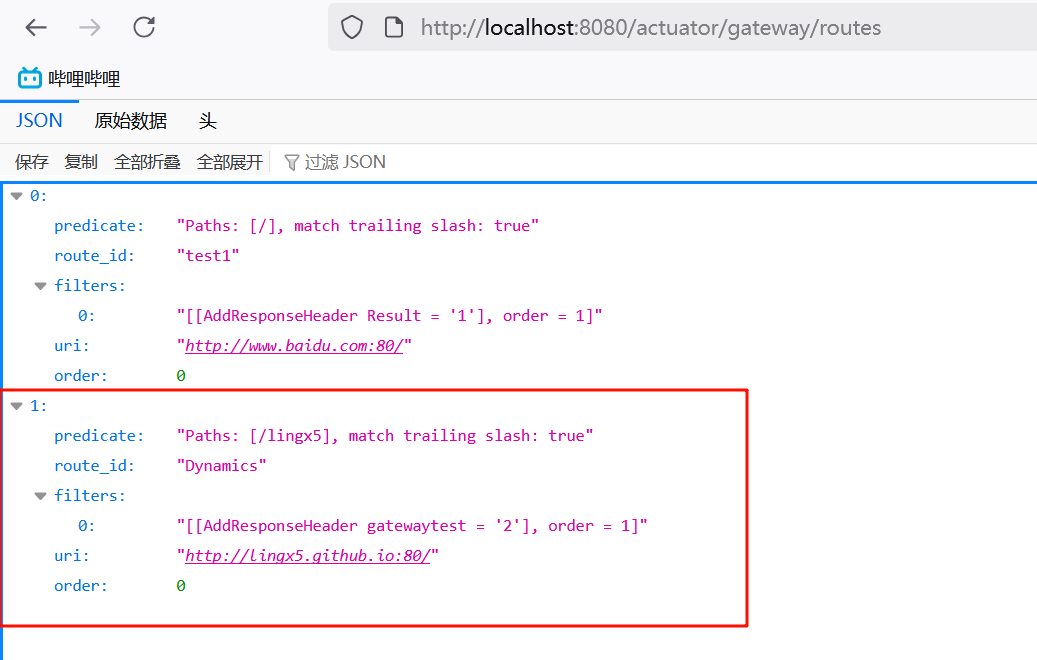Select the AddResponseHeader gatewaytest filter value

pyautogui.click(x=412, y=526)
